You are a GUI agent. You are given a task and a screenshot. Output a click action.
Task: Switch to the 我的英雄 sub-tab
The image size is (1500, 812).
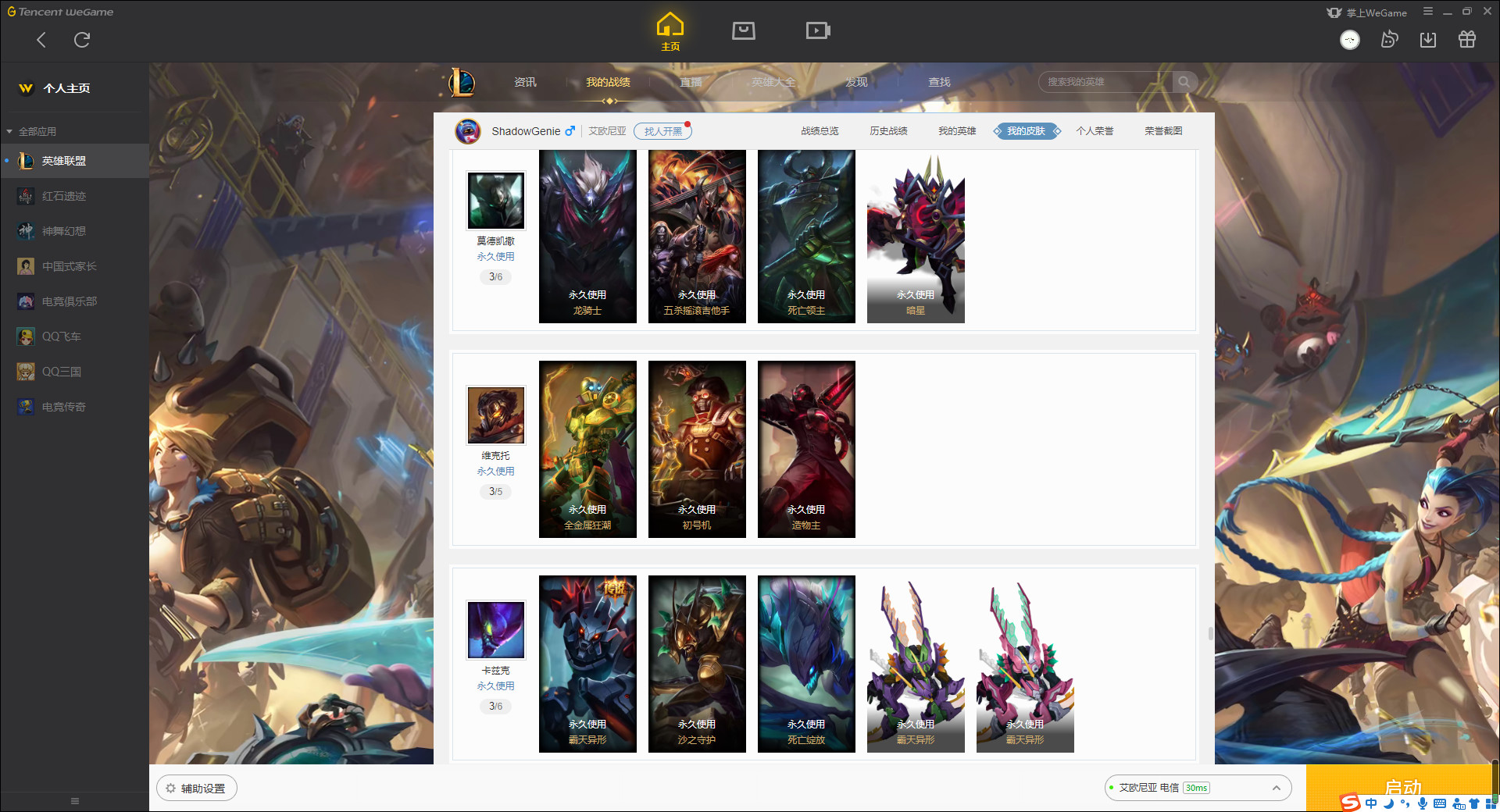click(957, 131)
